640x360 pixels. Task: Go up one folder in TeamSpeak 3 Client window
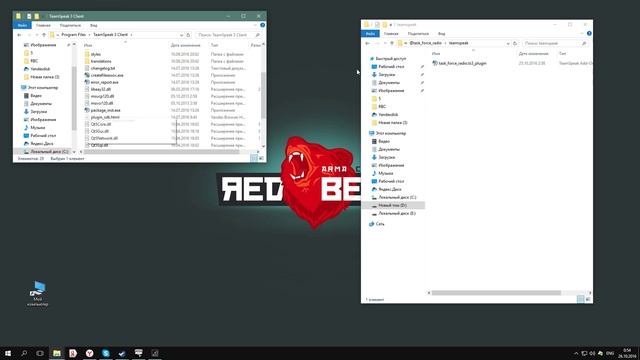44,35
